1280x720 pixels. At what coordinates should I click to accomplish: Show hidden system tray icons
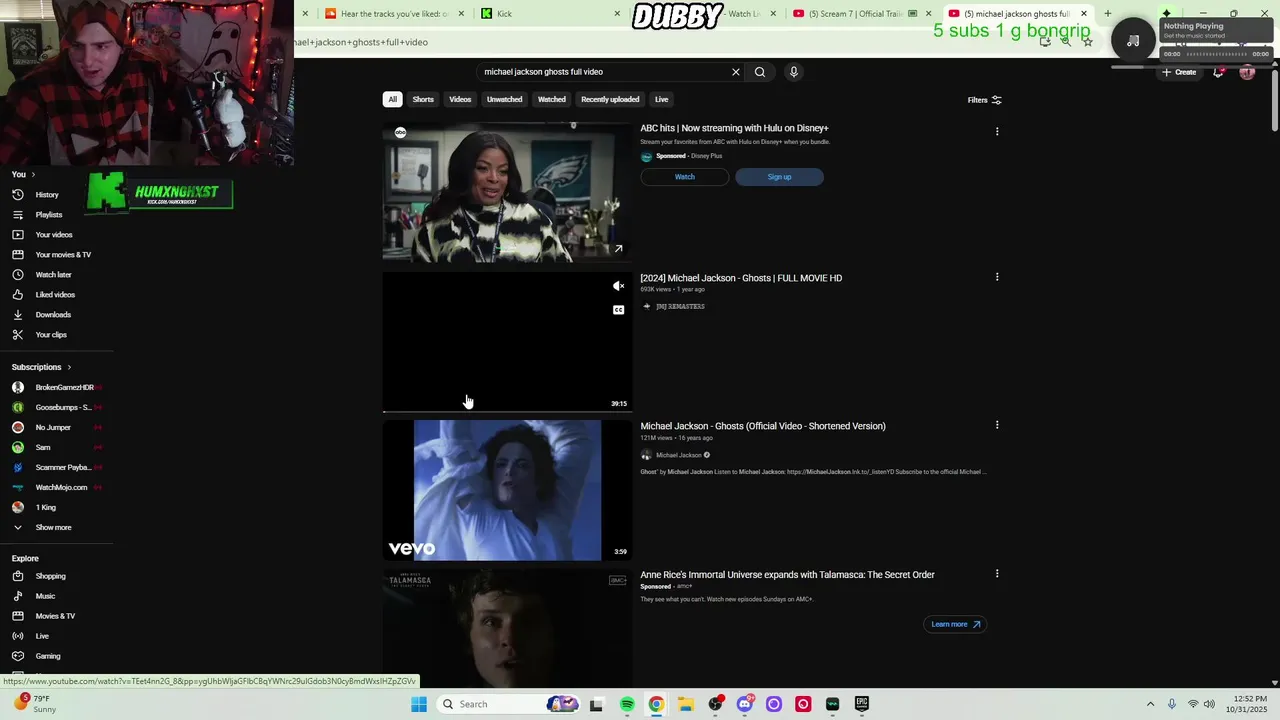coord(1151,704)
